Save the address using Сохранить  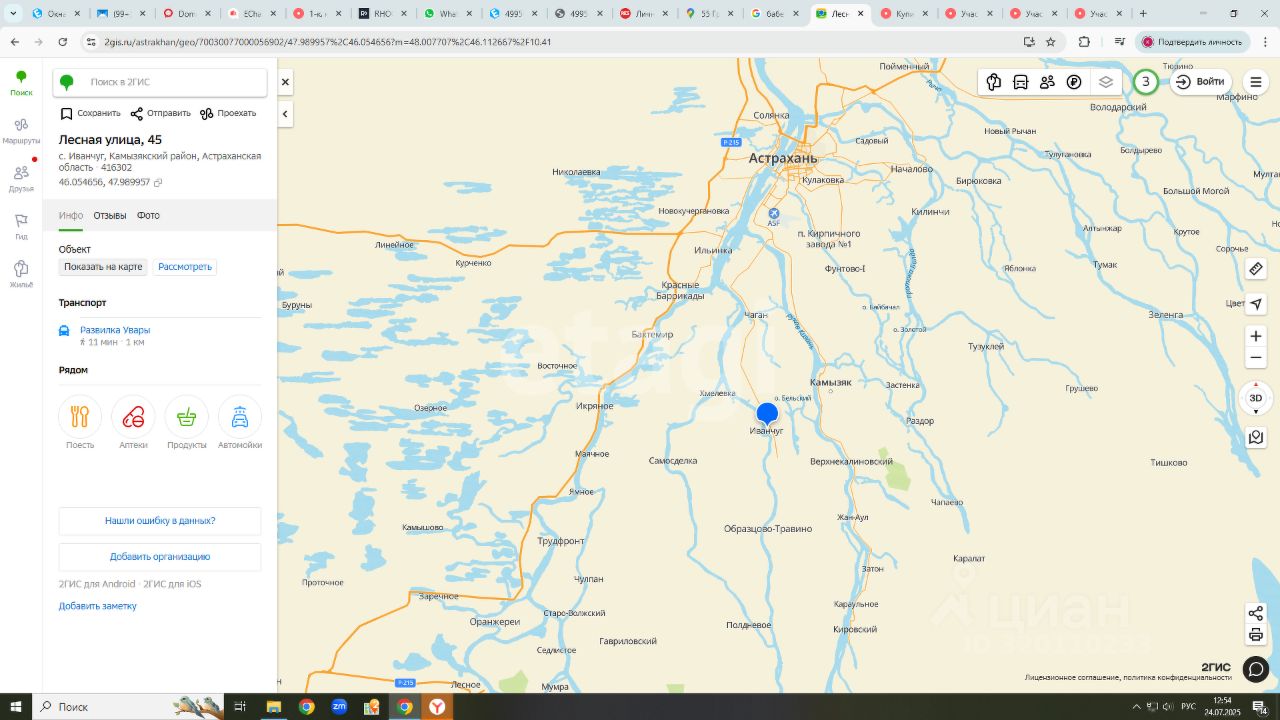click(90, 113)
